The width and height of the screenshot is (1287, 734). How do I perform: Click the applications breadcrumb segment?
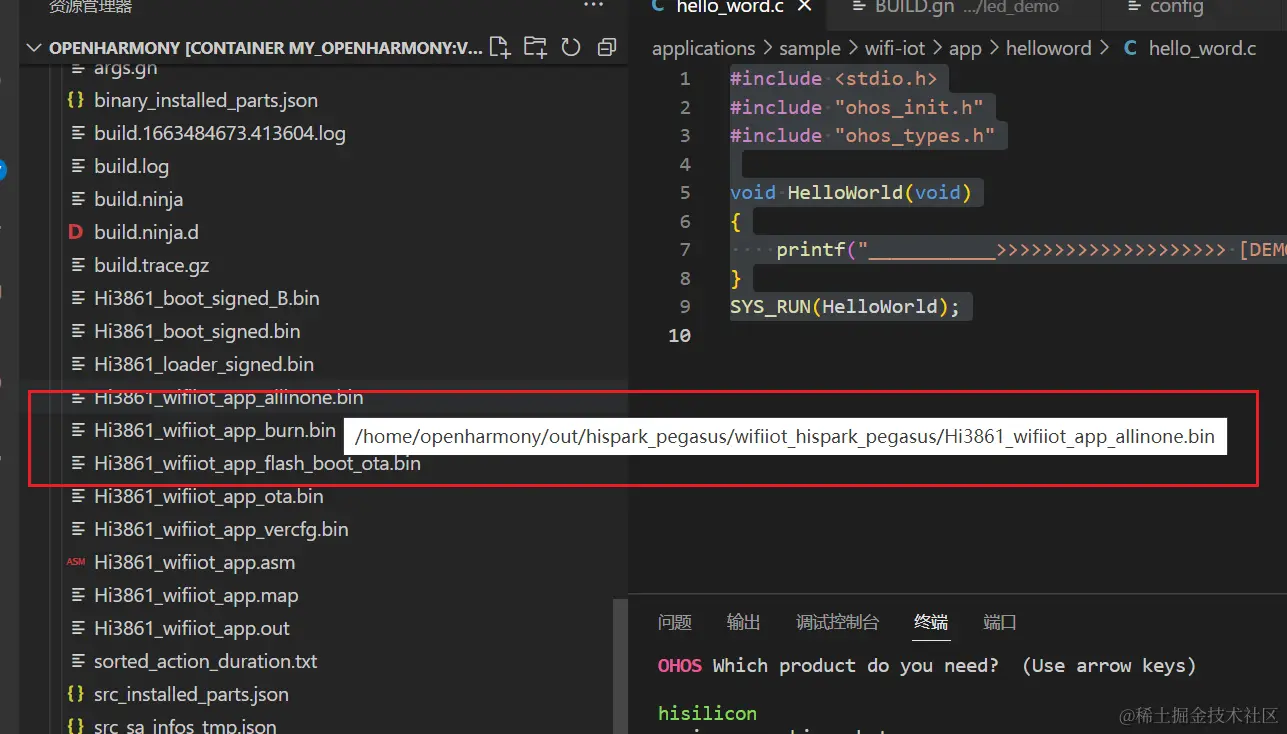[704, 48]
